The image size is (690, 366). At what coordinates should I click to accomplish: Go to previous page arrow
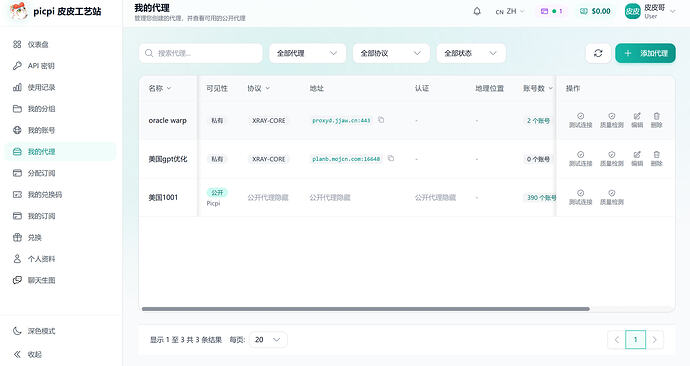click(x=617, y=340)
